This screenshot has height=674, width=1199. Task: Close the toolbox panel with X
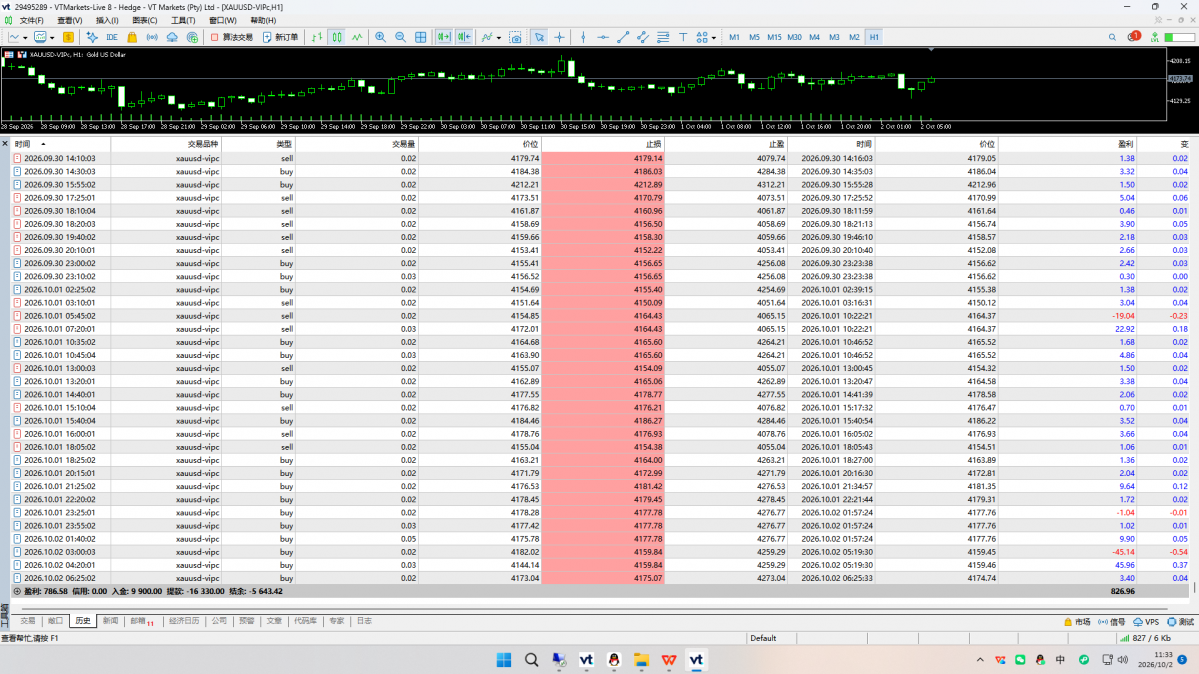click(x=5, y=143)
